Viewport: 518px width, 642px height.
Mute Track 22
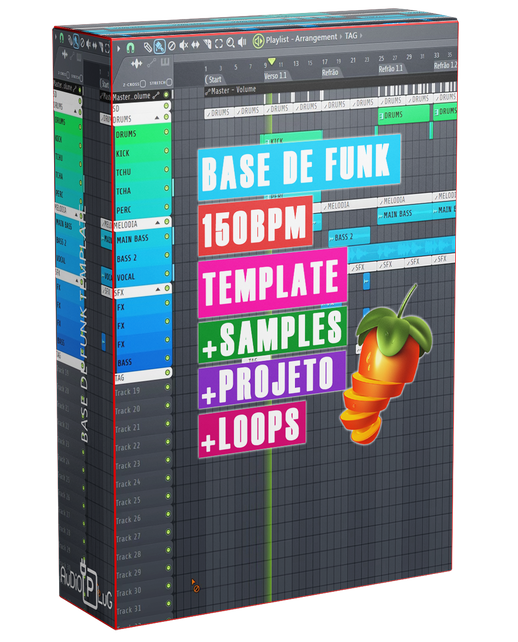pyautogui.click(x=167, y=442)
